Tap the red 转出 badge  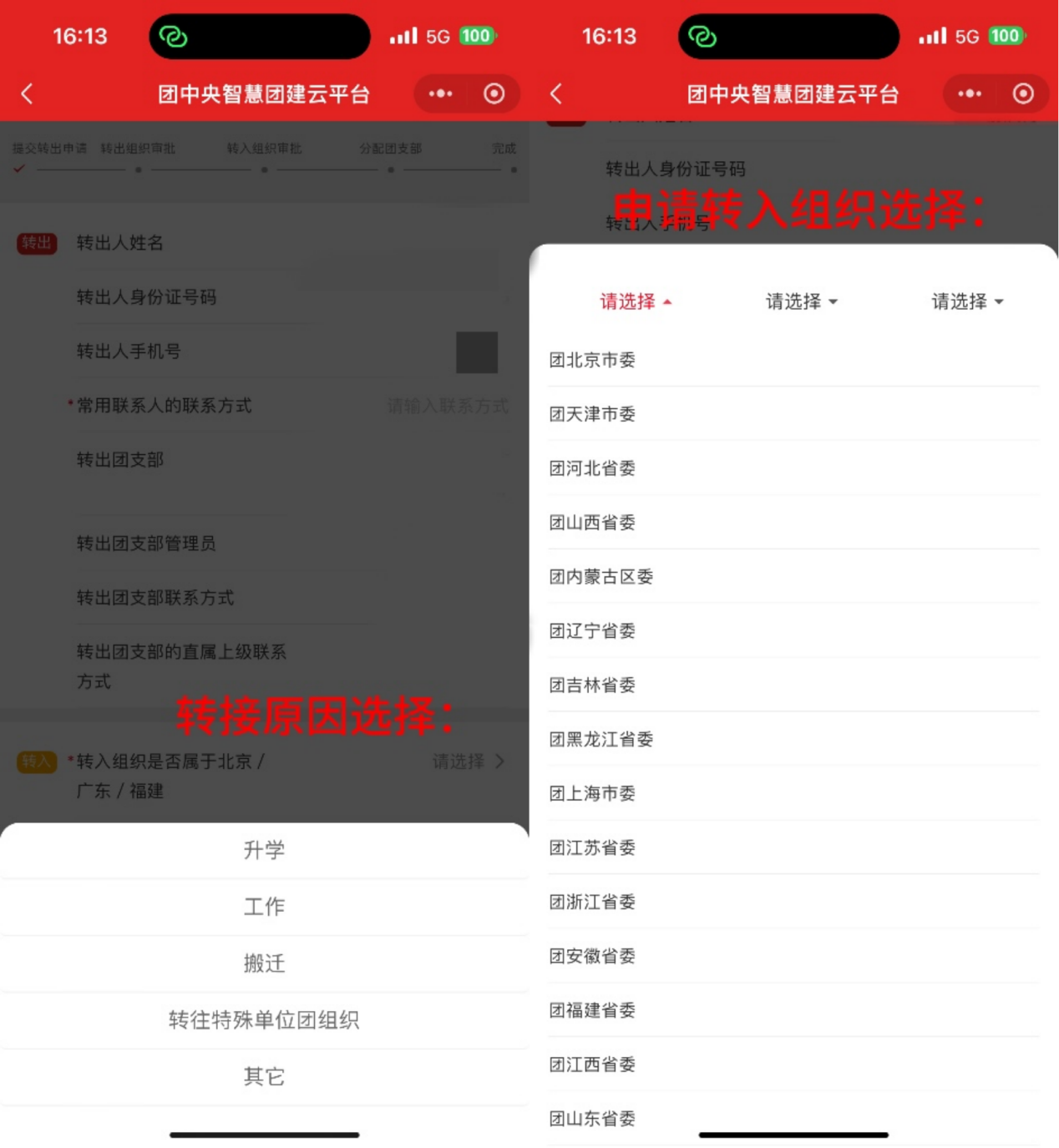tap(37, 243)
